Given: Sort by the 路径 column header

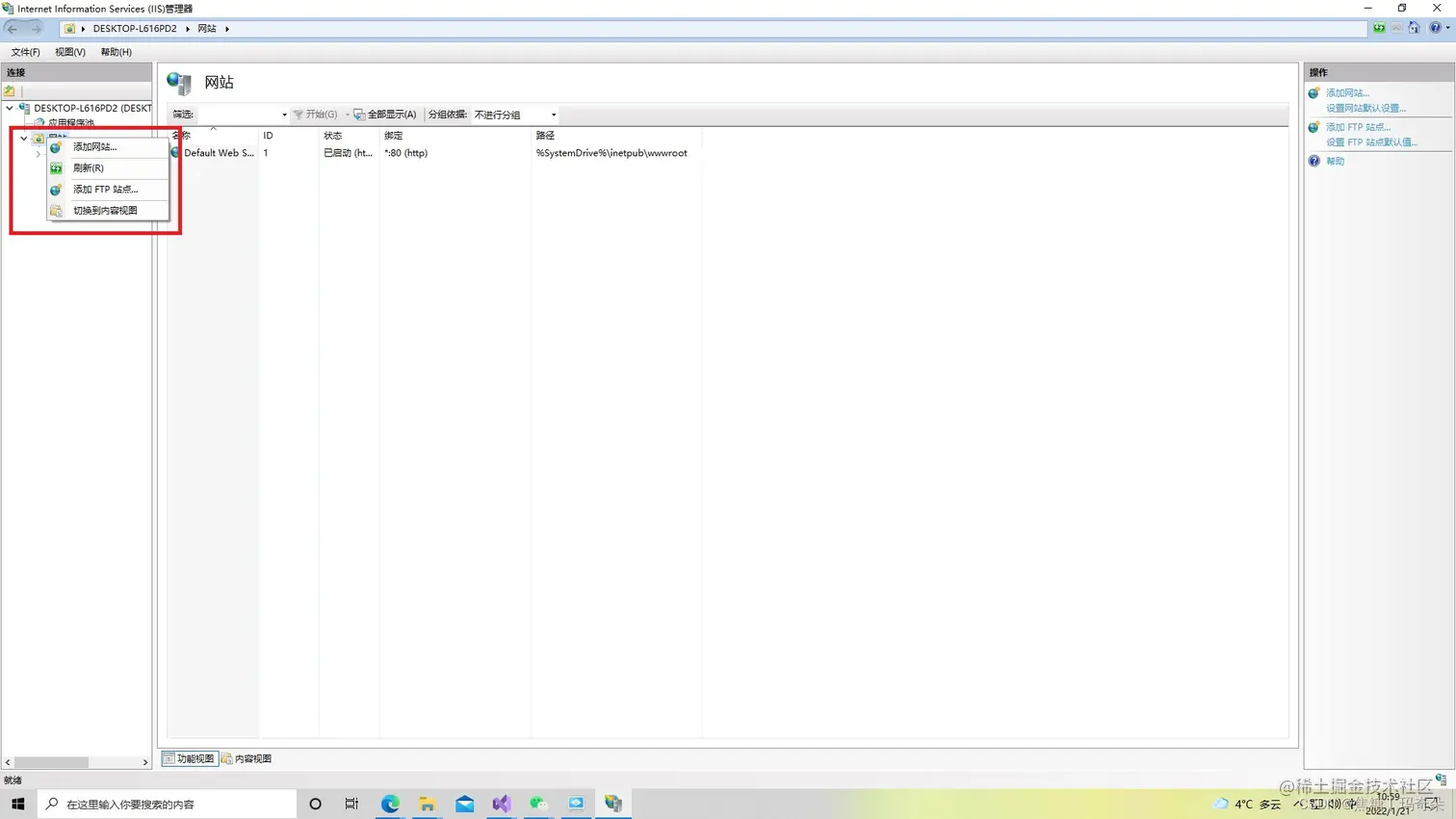Looking at the screenshot, I should point(616,136).
